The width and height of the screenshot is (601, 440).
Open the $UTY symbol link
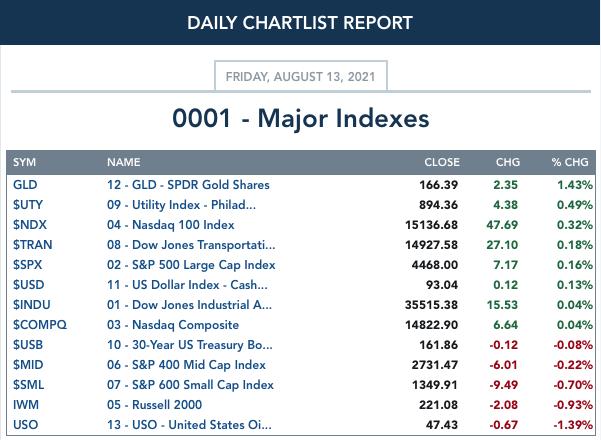(28, 205)
